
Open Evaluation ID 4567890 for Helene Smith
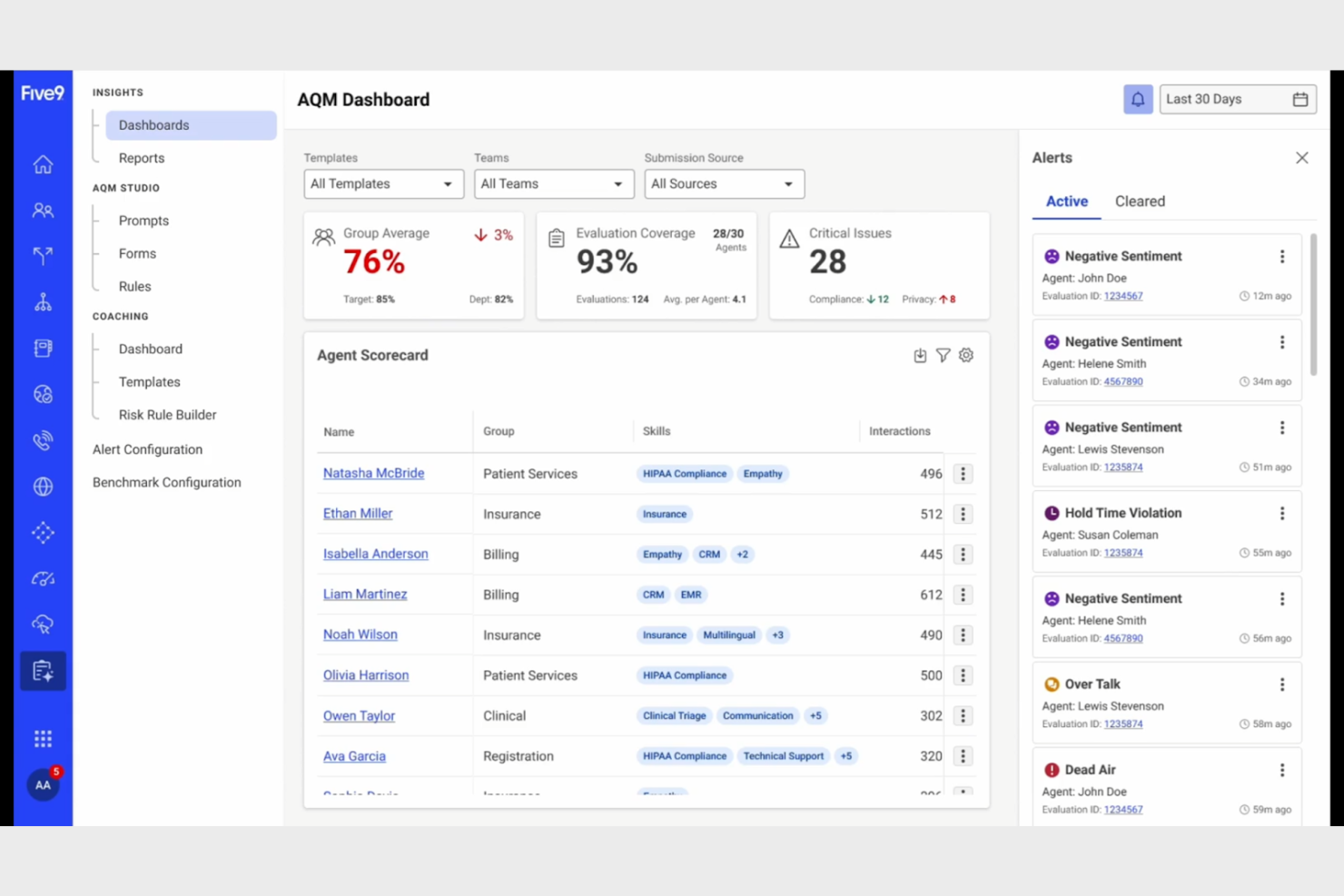[1123, 381]
